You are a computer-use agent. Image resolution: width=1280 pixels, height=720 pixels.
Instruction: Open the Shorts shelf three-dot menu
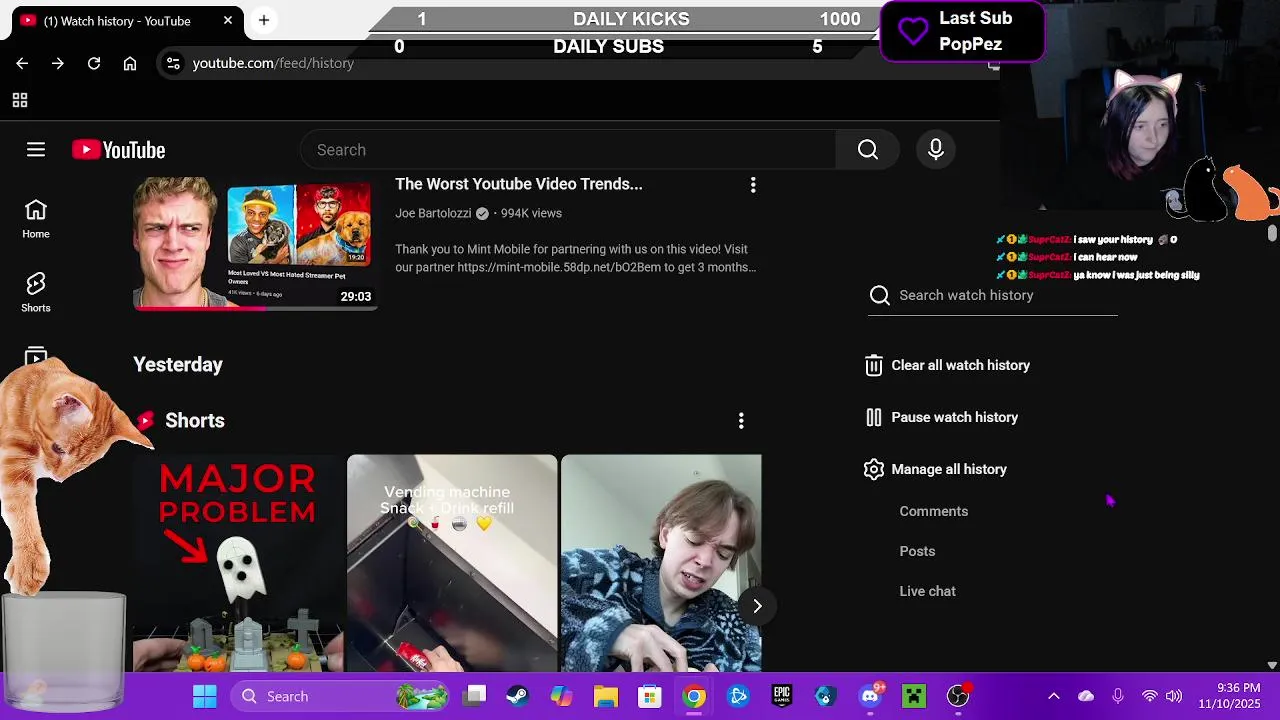(741, 421)
